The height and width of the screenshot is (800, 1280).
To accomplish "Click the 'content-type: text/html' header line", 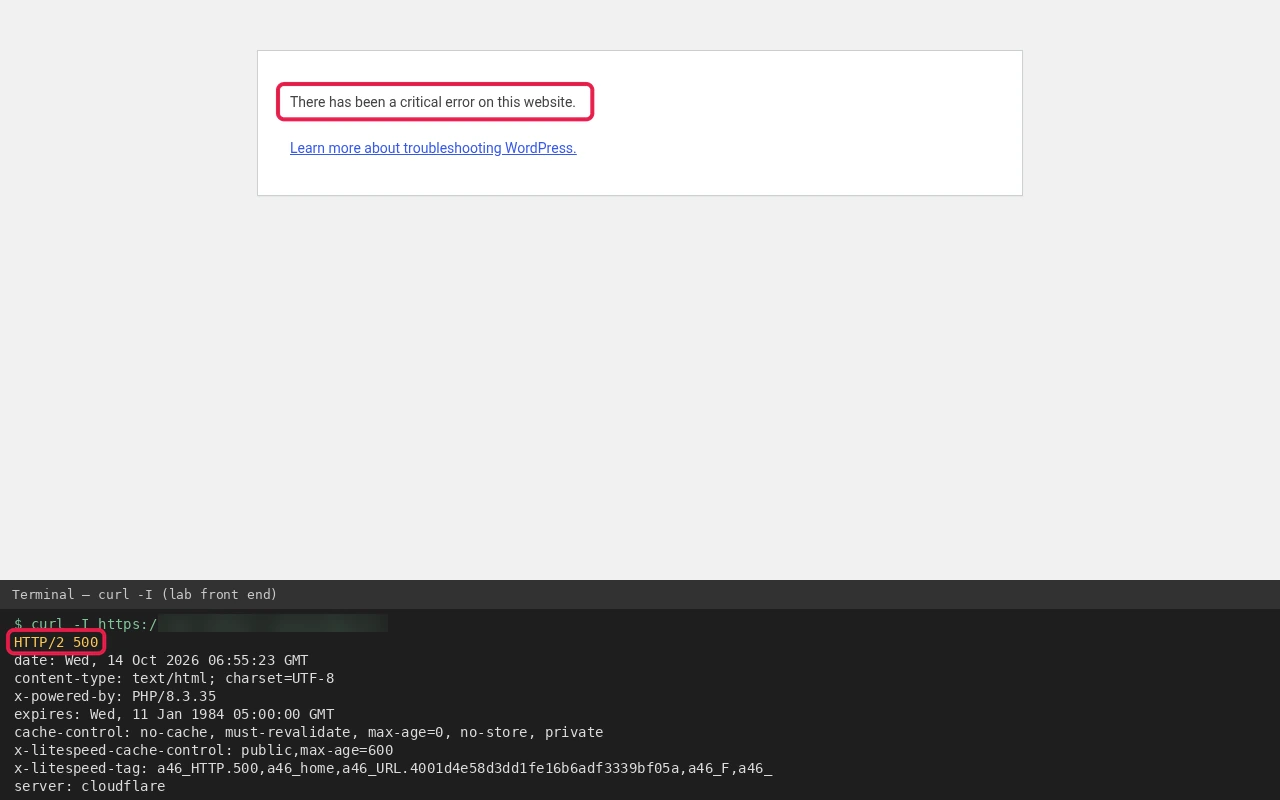I will (x=174, y=678).
